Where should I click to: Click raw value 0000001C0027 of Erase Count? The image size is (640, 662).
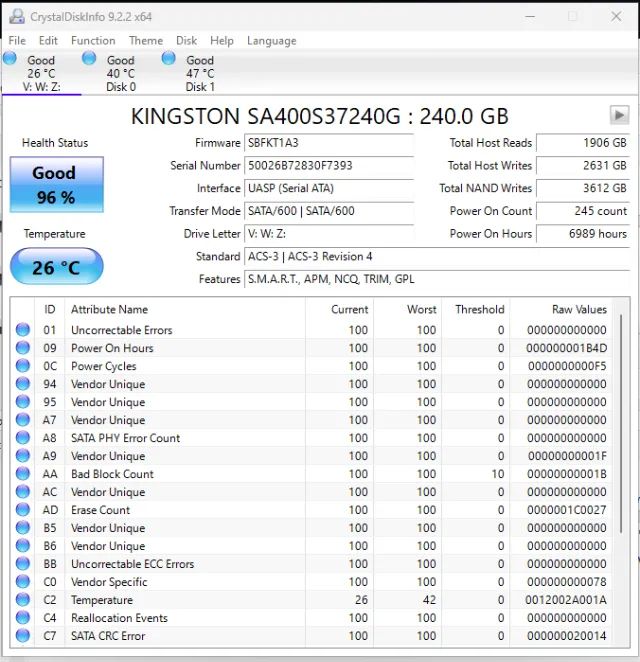tap(567, 510)
